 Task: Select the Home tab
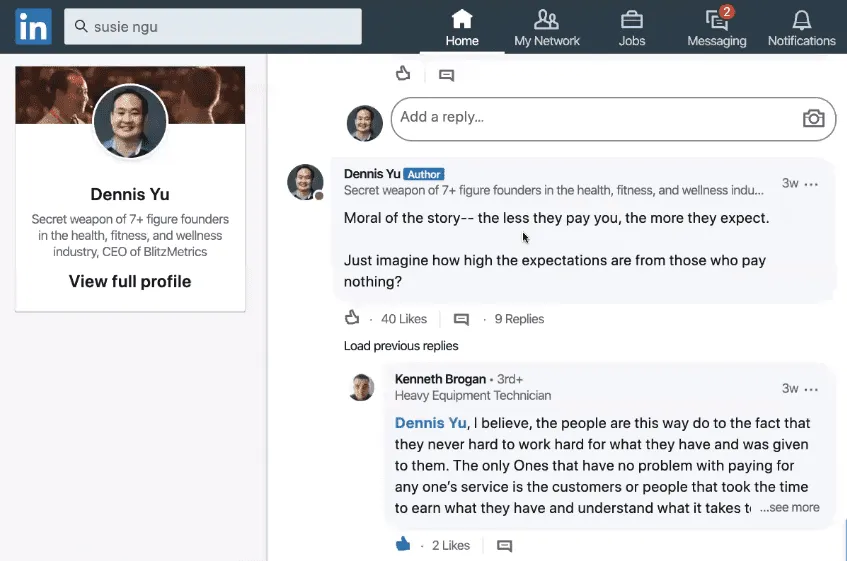coord(461,28)
